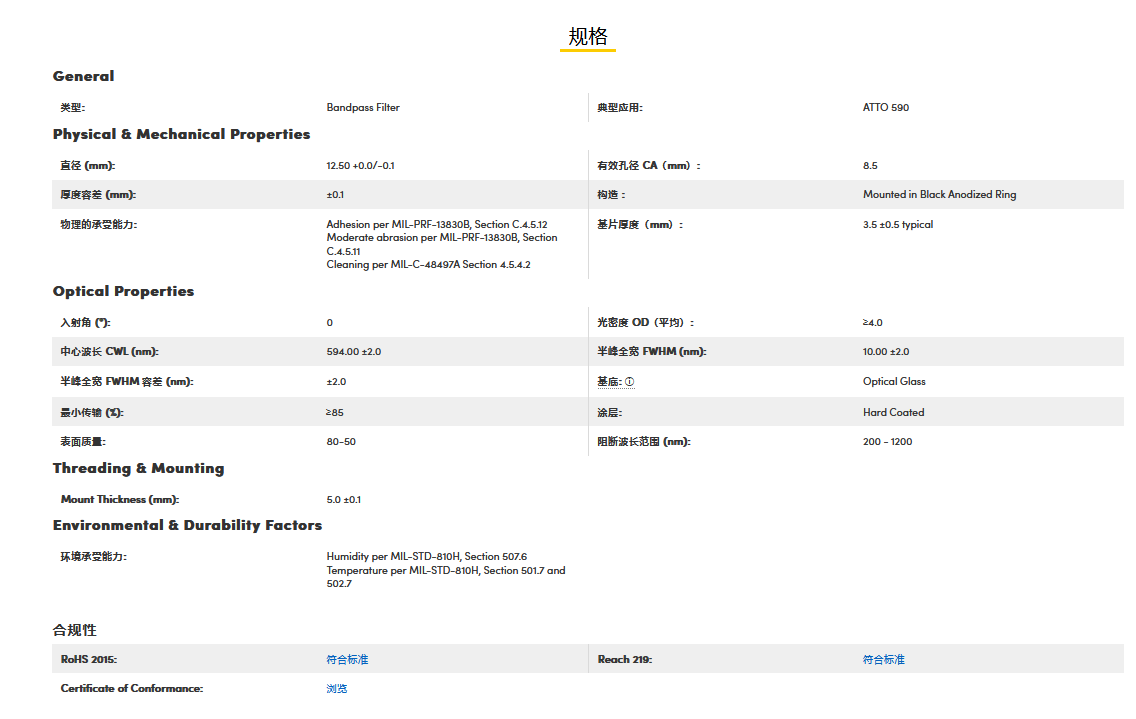Select the 规格 heading tab

(x=588, y=37)
